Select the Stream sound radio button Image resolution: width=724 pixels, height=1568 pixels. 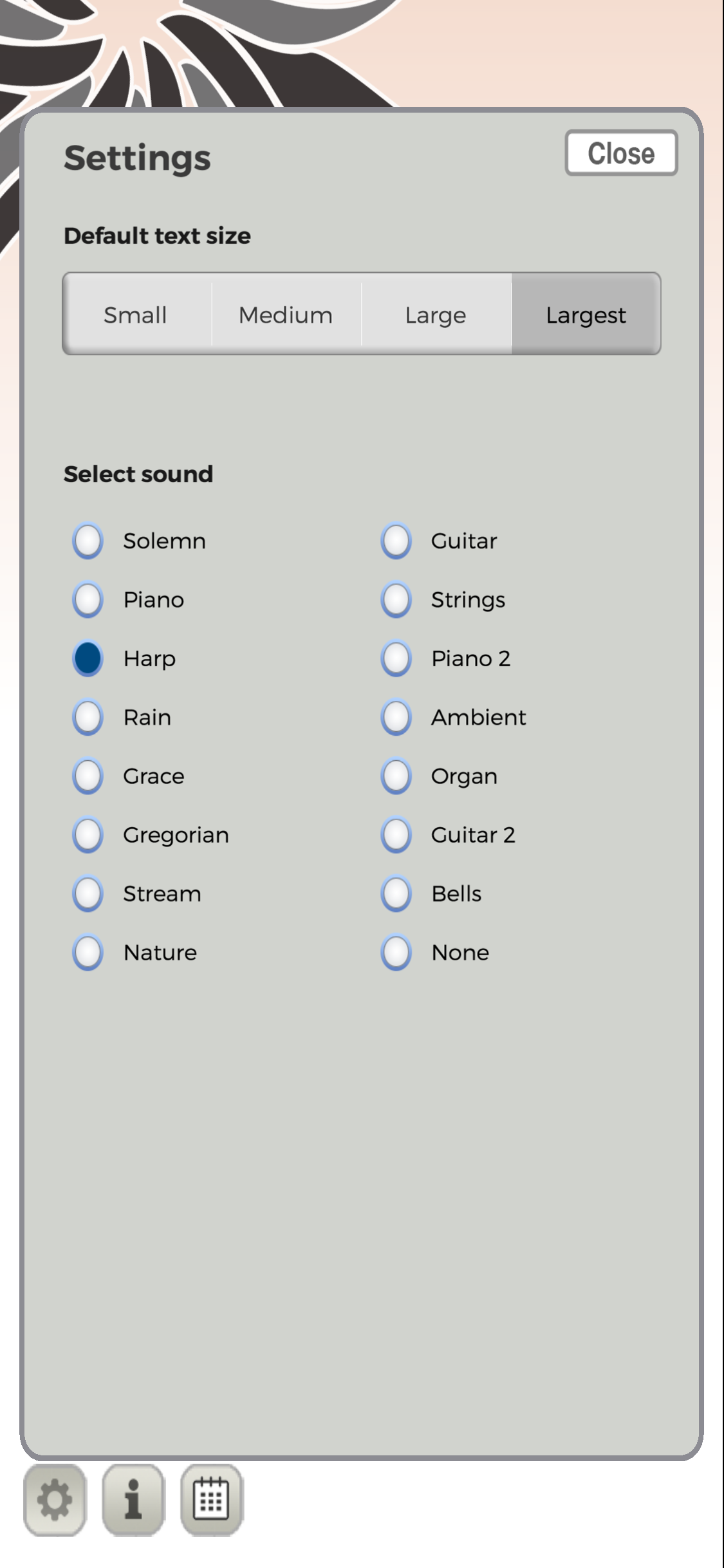88,893
